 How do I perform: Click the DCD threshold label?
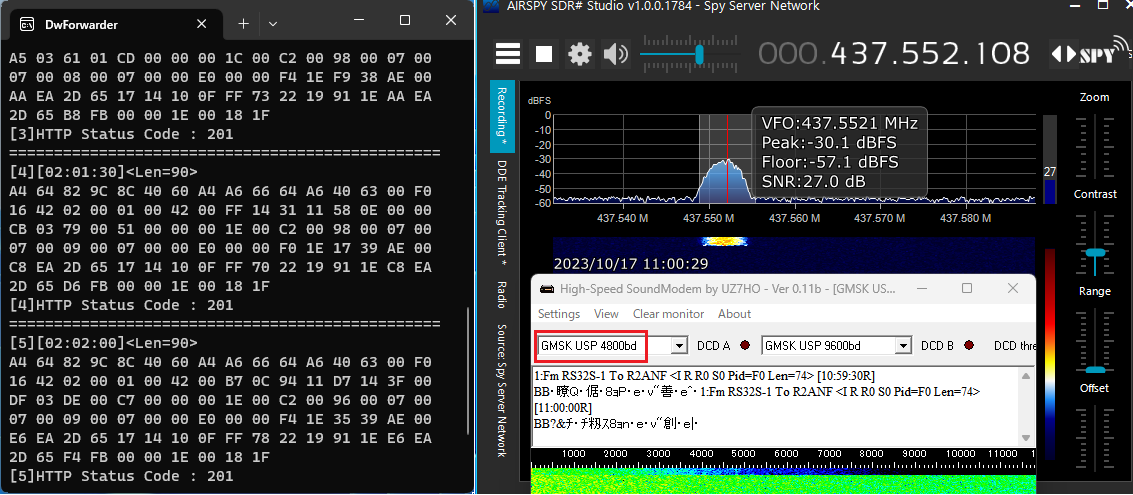click(x=1014, y=345)
